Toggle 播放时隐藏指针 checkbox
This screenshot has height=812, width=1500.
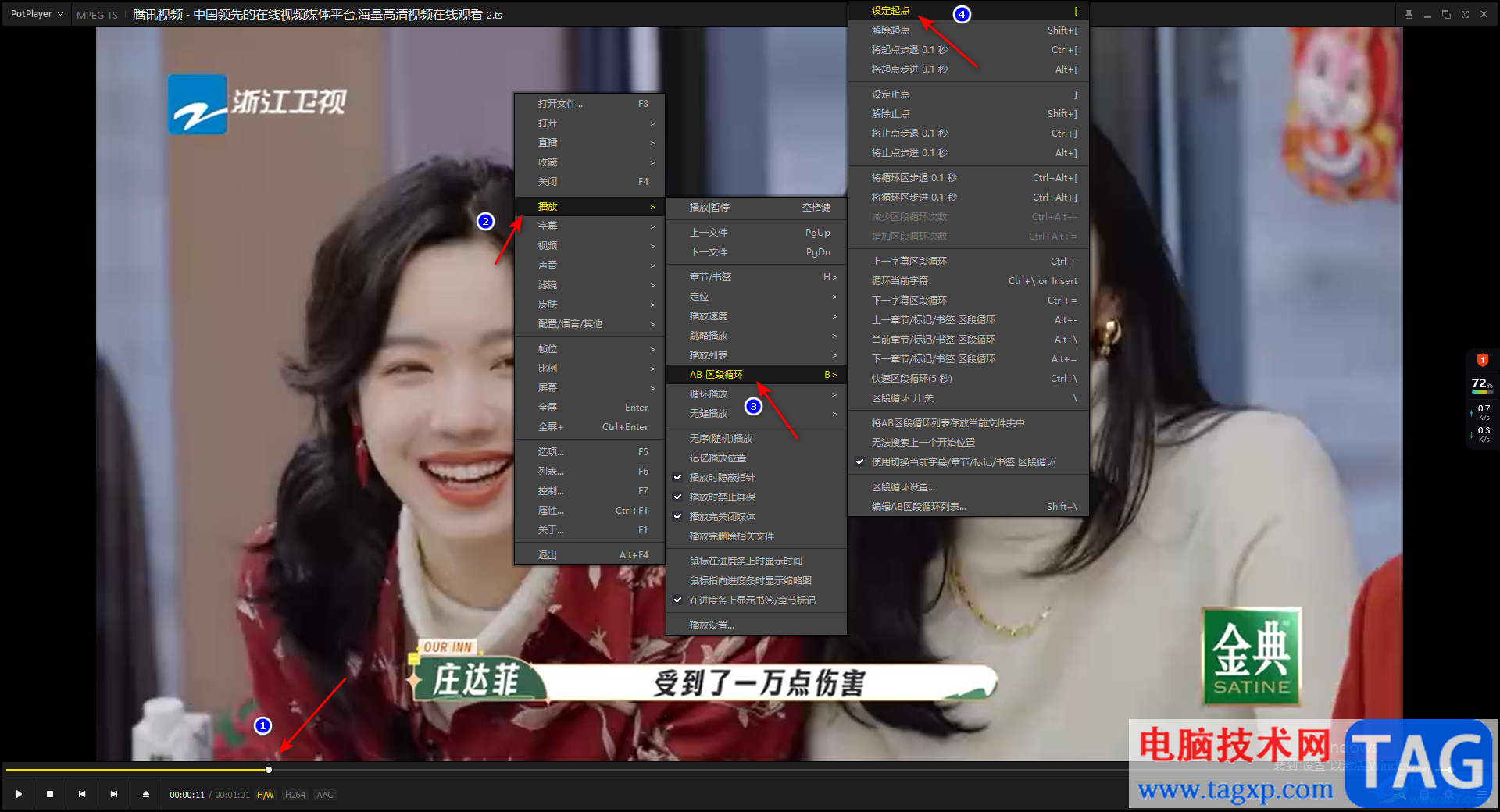coord(756,477)
